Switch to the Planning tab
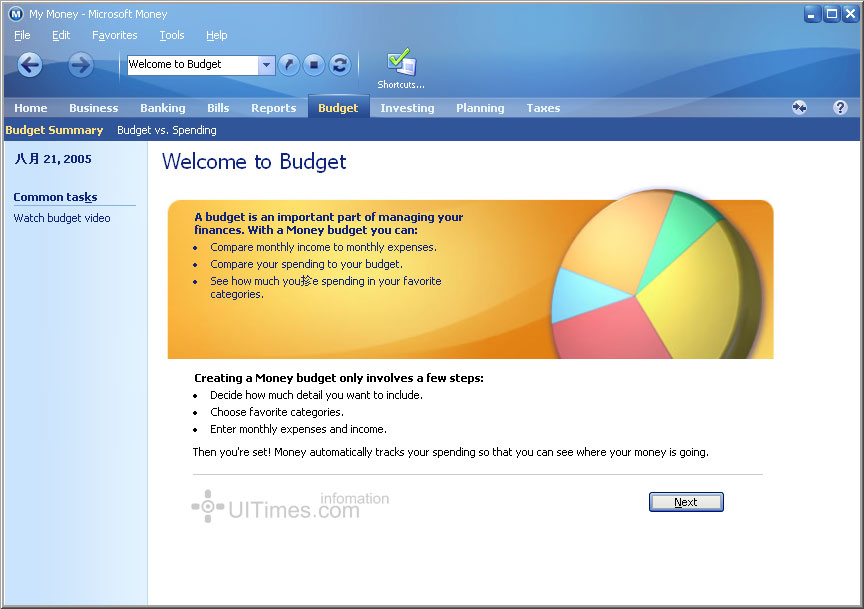Viewport: 864px width, 609px height. (480, 108)
